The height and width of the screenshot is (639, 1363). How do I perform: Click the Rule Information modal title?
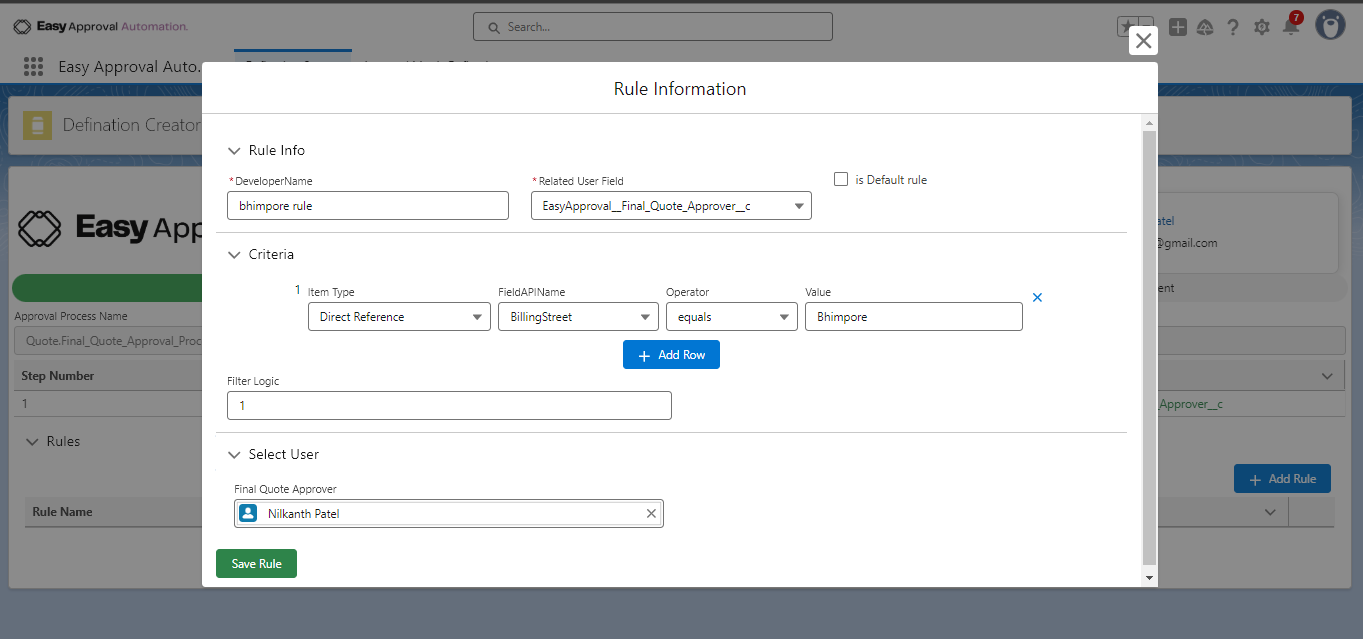(x=680, y=89)
